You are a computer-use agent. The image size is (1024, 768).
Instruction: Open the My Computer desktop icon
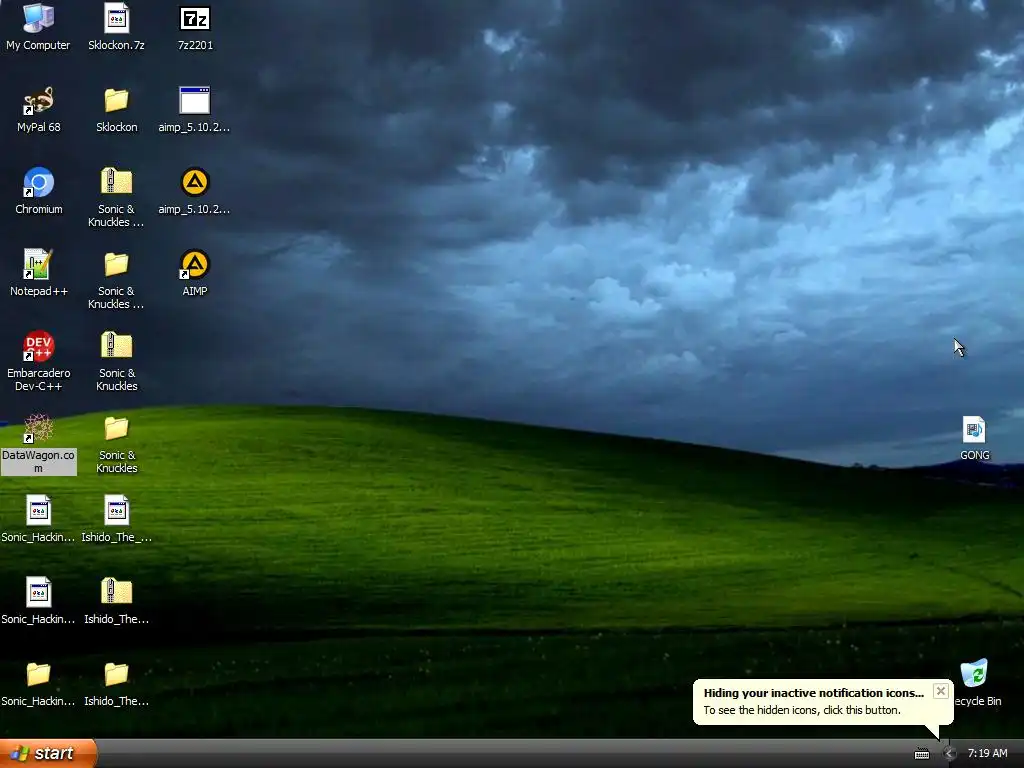coord(38,26)
